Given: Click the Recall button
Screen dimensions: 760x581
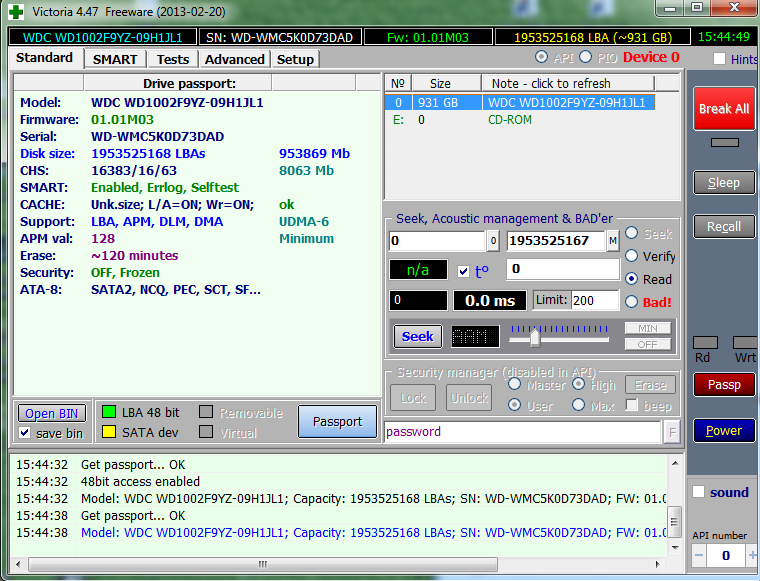Looking at the screenshot, I should coord(723,226).
